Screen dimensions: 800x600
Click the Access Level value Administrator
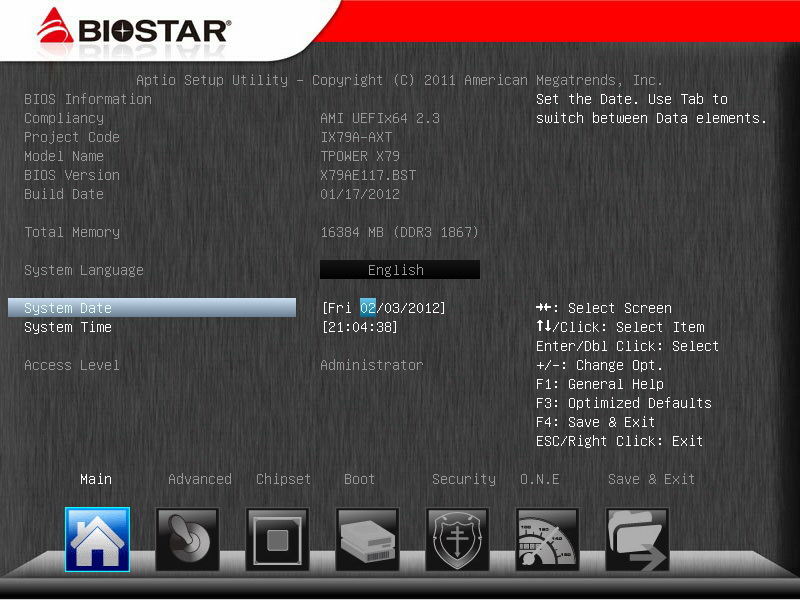pos(372,365)
